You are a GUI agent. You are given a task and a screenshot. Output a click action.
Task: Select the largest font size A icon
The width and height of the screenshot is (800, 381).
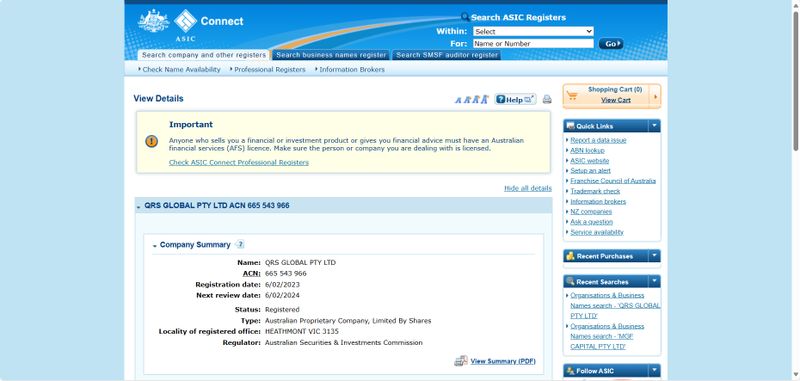coord(484,99)
